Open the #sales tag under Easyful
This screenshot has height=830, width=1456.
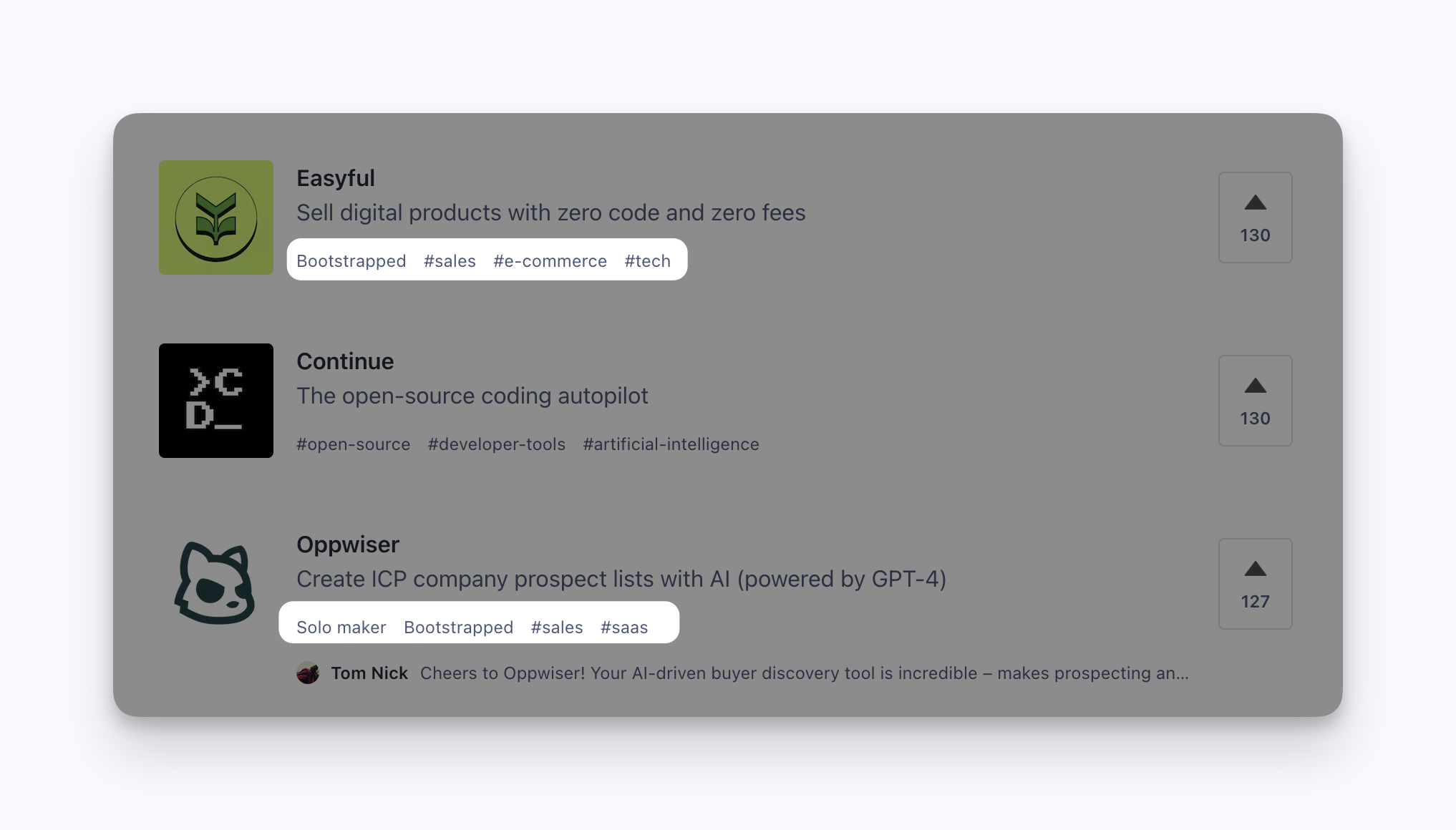click(450, 260)
